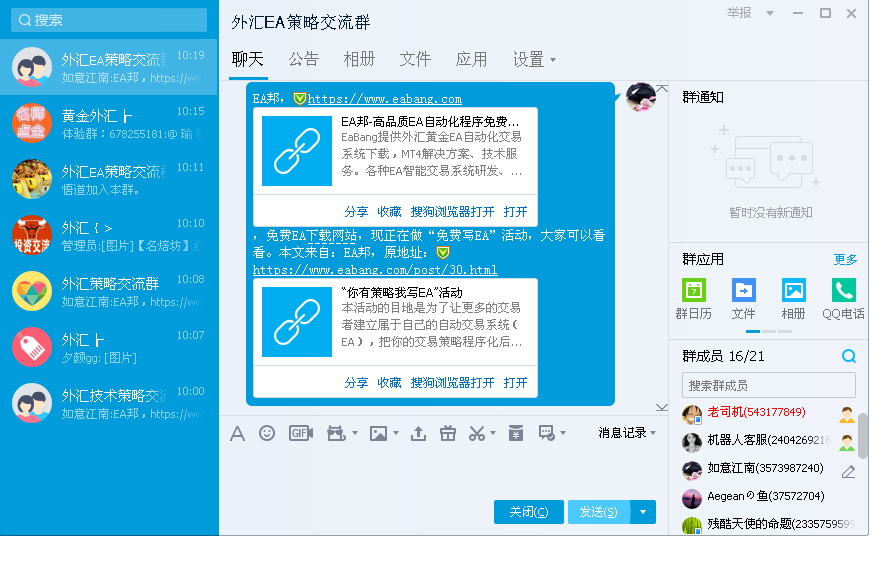Switch to the 相册 tab
Image resolution: width=890 pixels, height=576 pixels.
(x=359, y=59)
